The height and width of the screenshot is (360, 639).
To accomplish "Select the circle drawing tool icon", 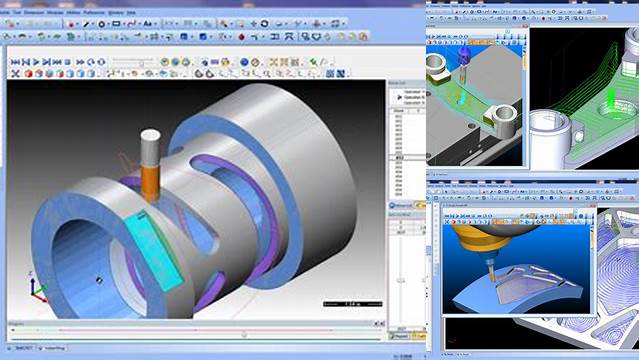I will 101,24.
